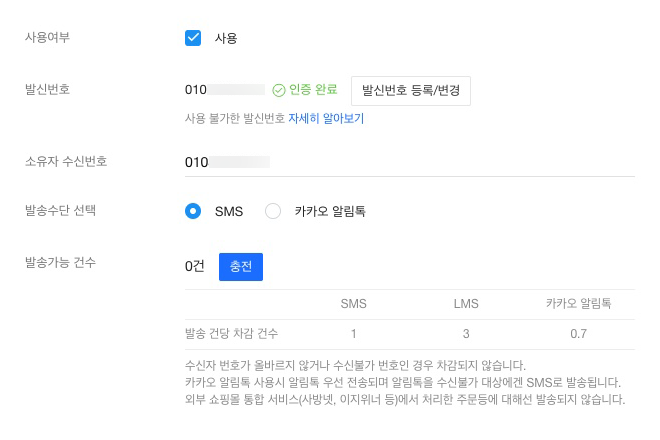Image resolution: width=660 pixels, height=440 pixels.
Task: Select the SMS radio button
Action: 194,211
